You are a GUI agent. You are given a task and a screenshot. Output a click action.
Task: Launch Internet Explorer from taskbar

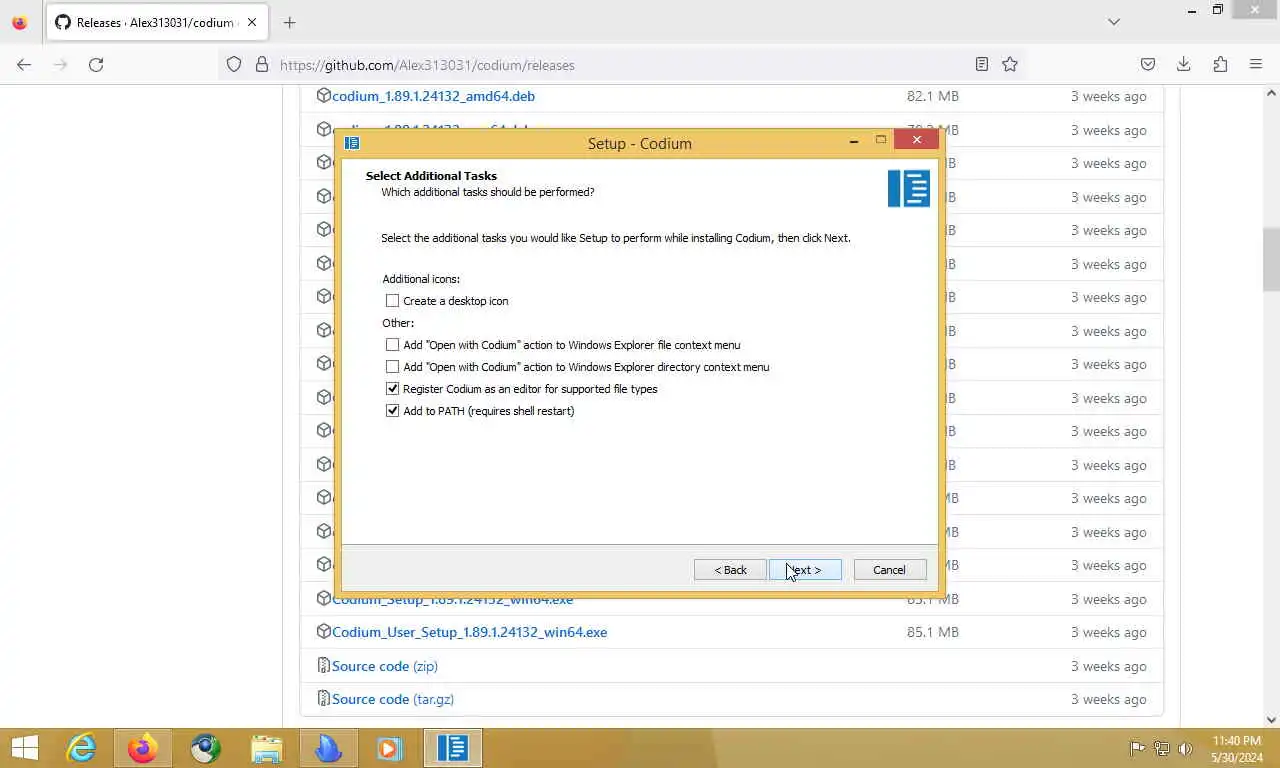pyautogui.click(x=81, y=748)
